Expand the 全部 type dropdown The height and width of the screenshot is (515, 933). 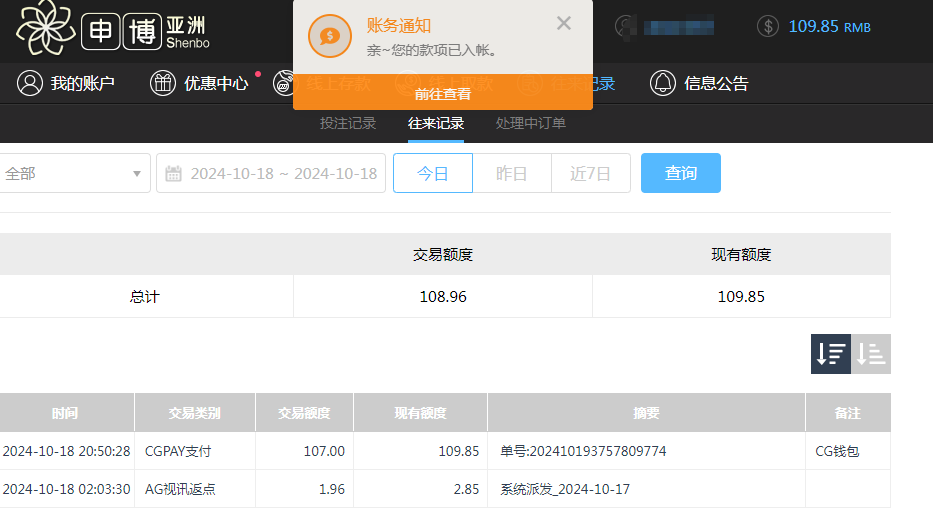tap(75, 173)
